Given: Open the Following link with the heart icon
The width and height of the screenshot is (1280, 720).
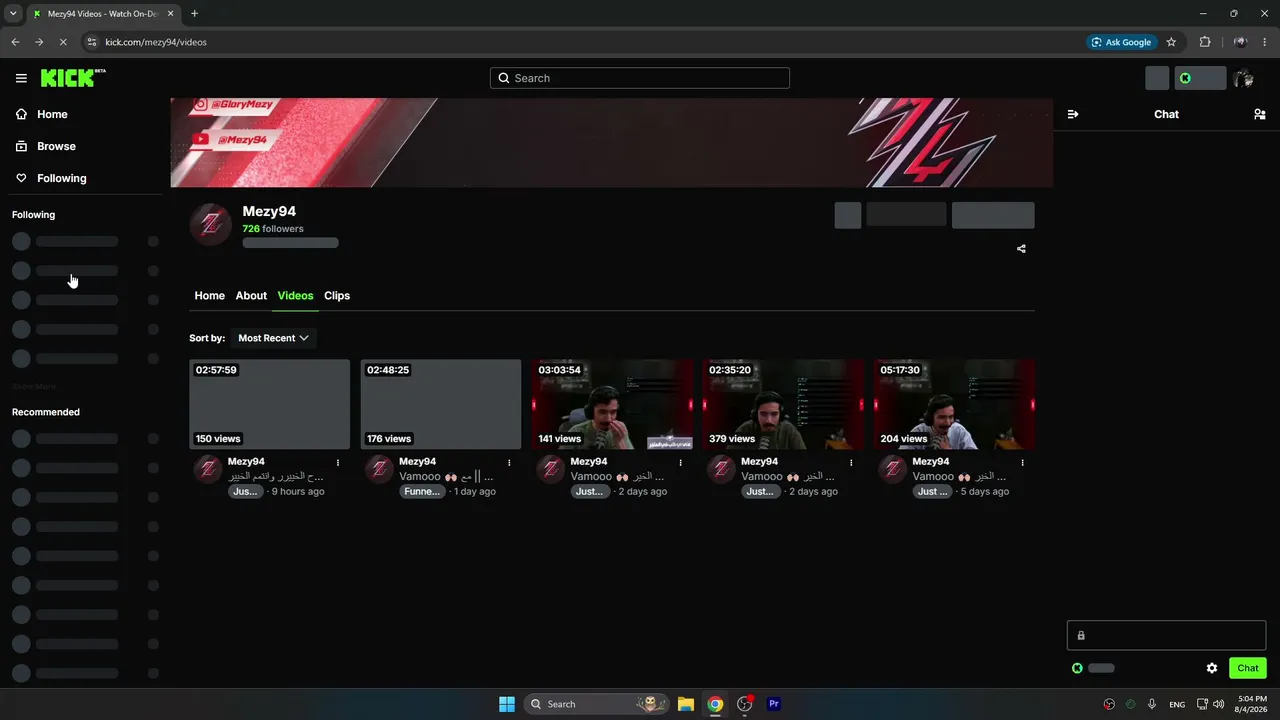Looking at the screenshot, I should (x=61, y=178).
